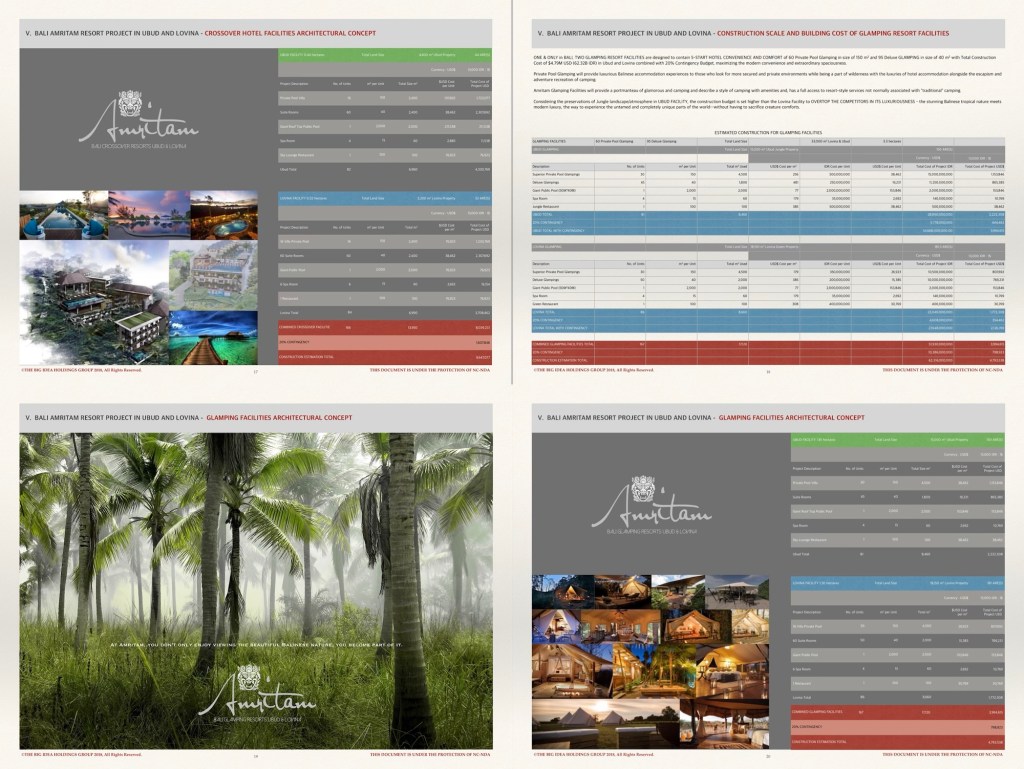Click the "Construction Estimation Total" row on the bottom-right glamping page
This screenshot has height=769, width=1024.
point(897,742)
